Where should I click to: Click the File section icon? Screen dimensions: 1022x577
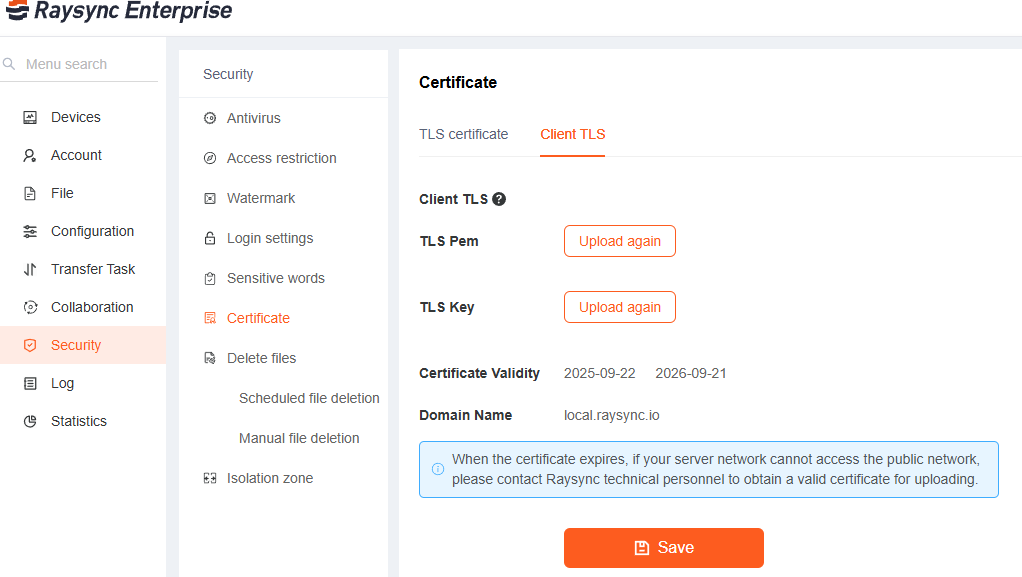point(31,193)
